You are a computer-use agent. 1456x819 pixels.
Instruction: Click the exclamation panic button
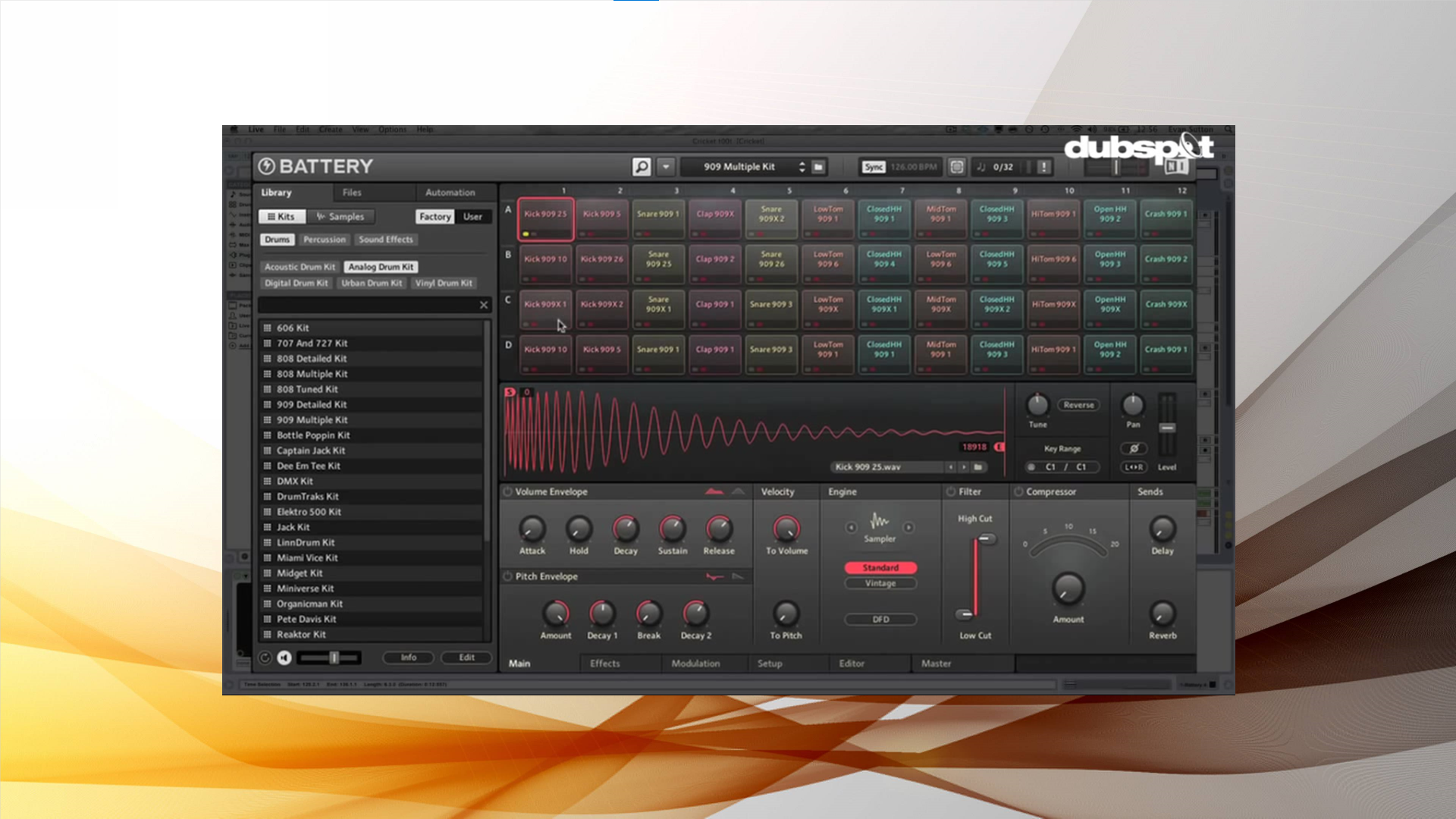coord(1043,167)
